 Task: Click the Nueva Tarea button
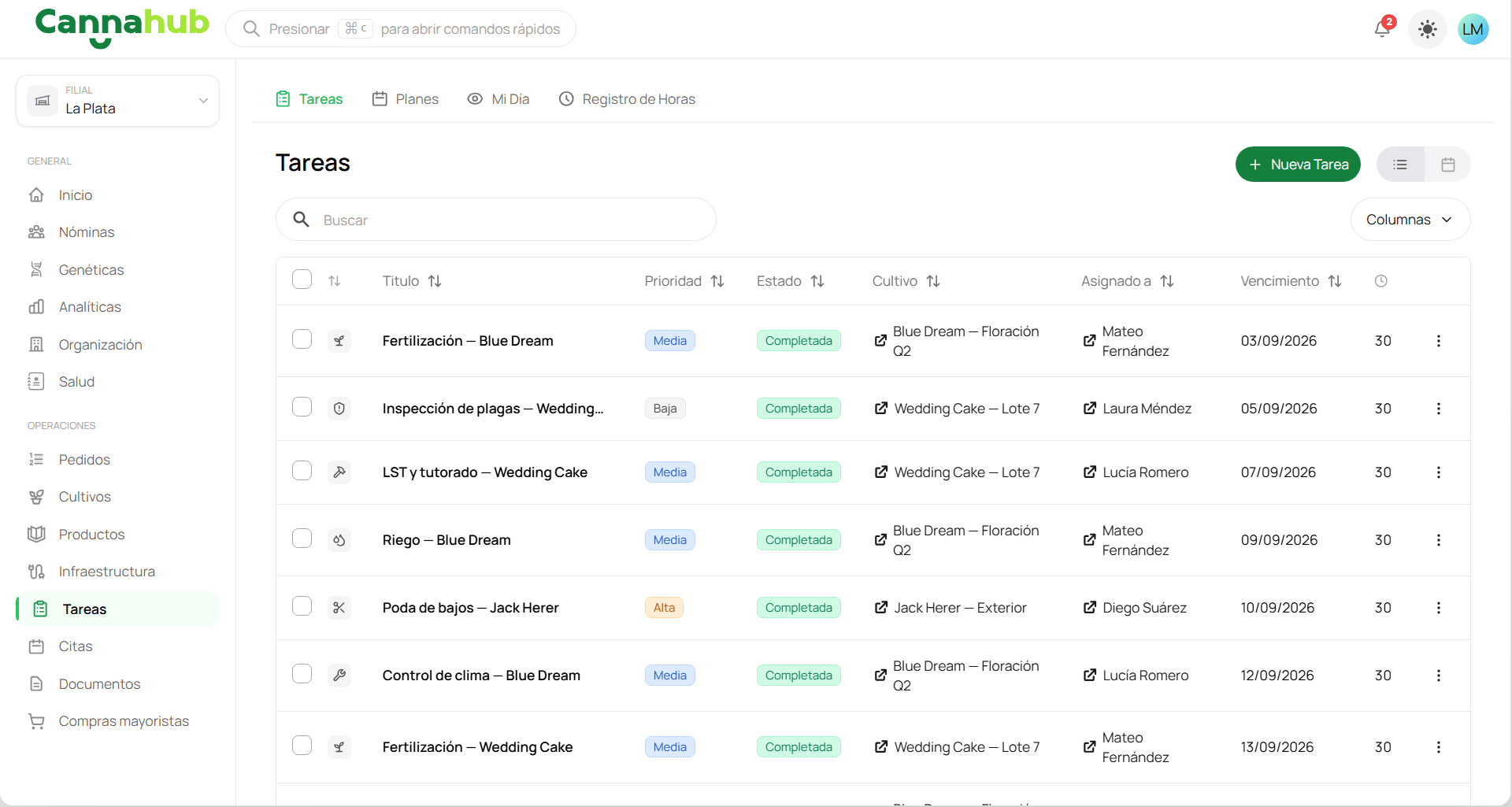(x=1298, y=165)
